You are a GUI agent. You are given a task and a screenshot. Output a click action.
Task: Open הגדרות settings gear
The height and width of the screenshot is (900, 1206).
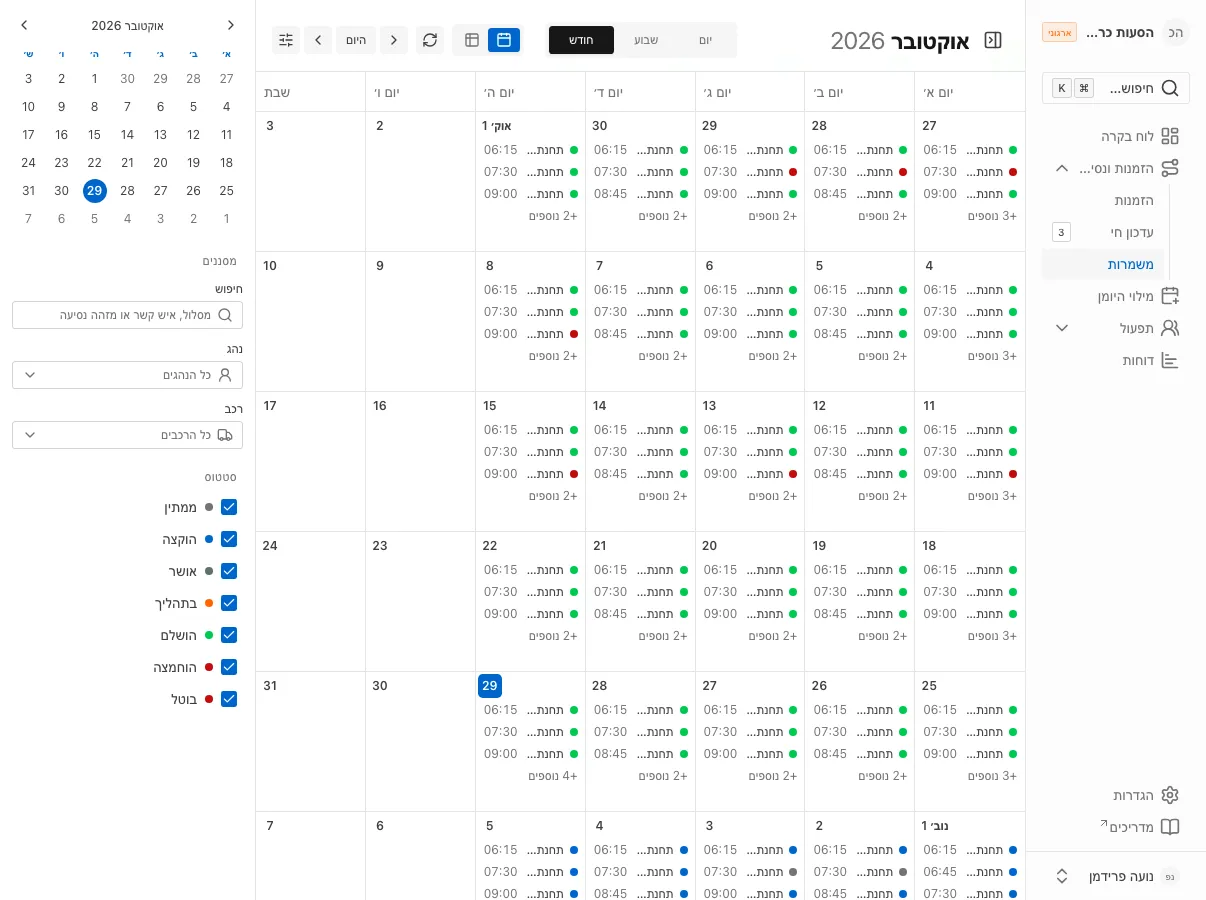[x=1169, y=795]
